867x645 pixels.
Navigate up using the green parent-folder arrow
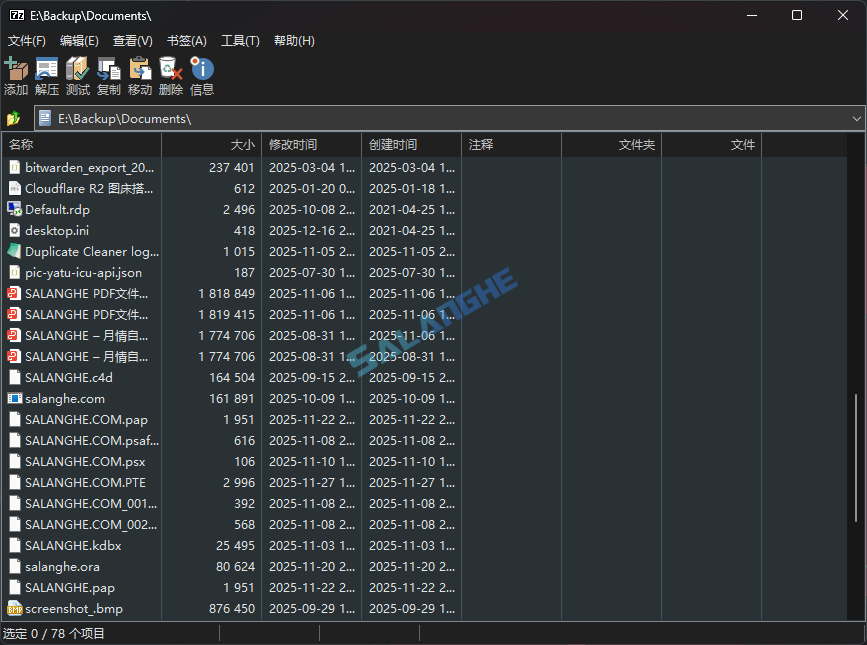point(13,117)
